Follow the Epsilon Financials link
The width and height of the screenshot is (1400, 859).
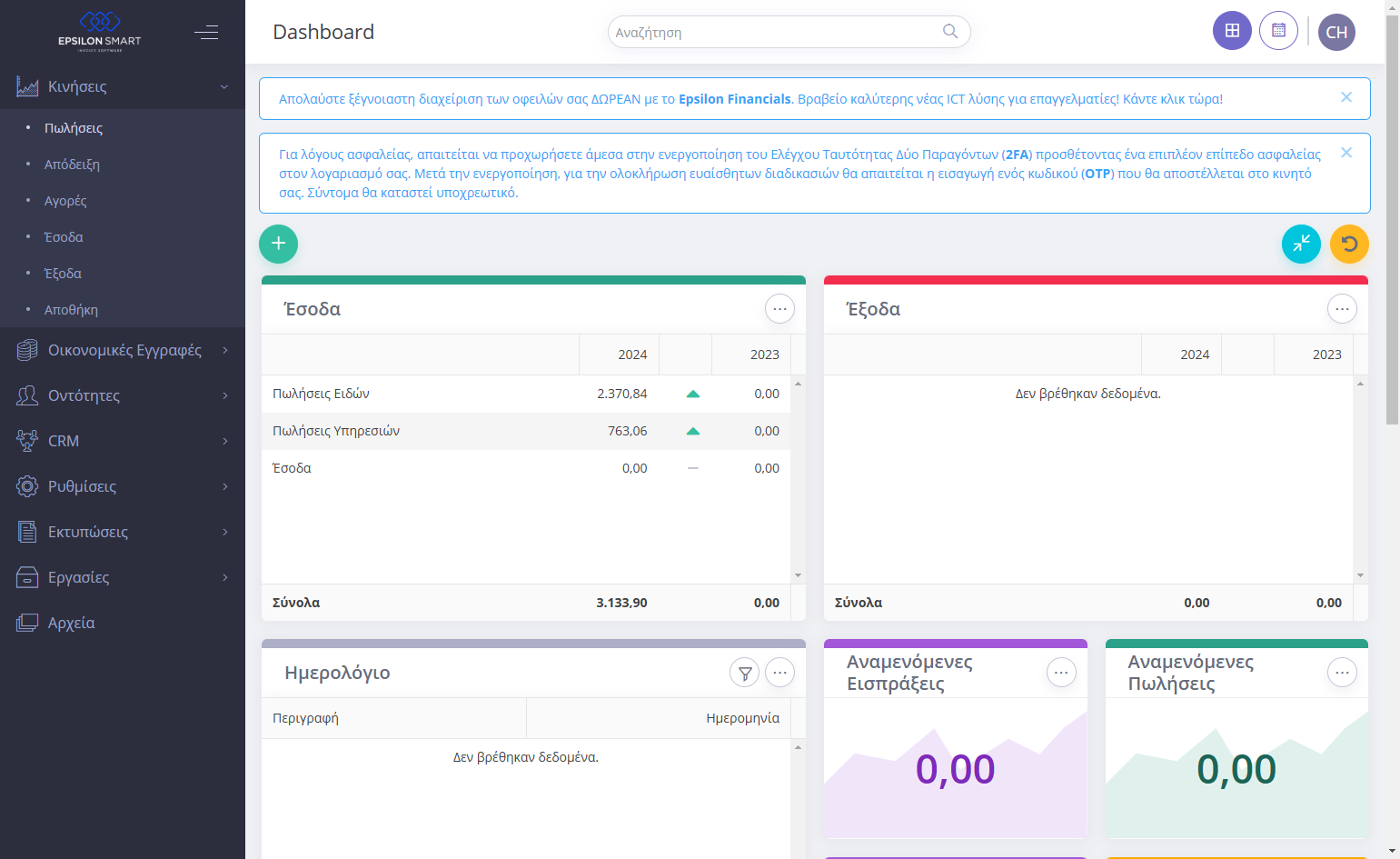tap(735, 99)
